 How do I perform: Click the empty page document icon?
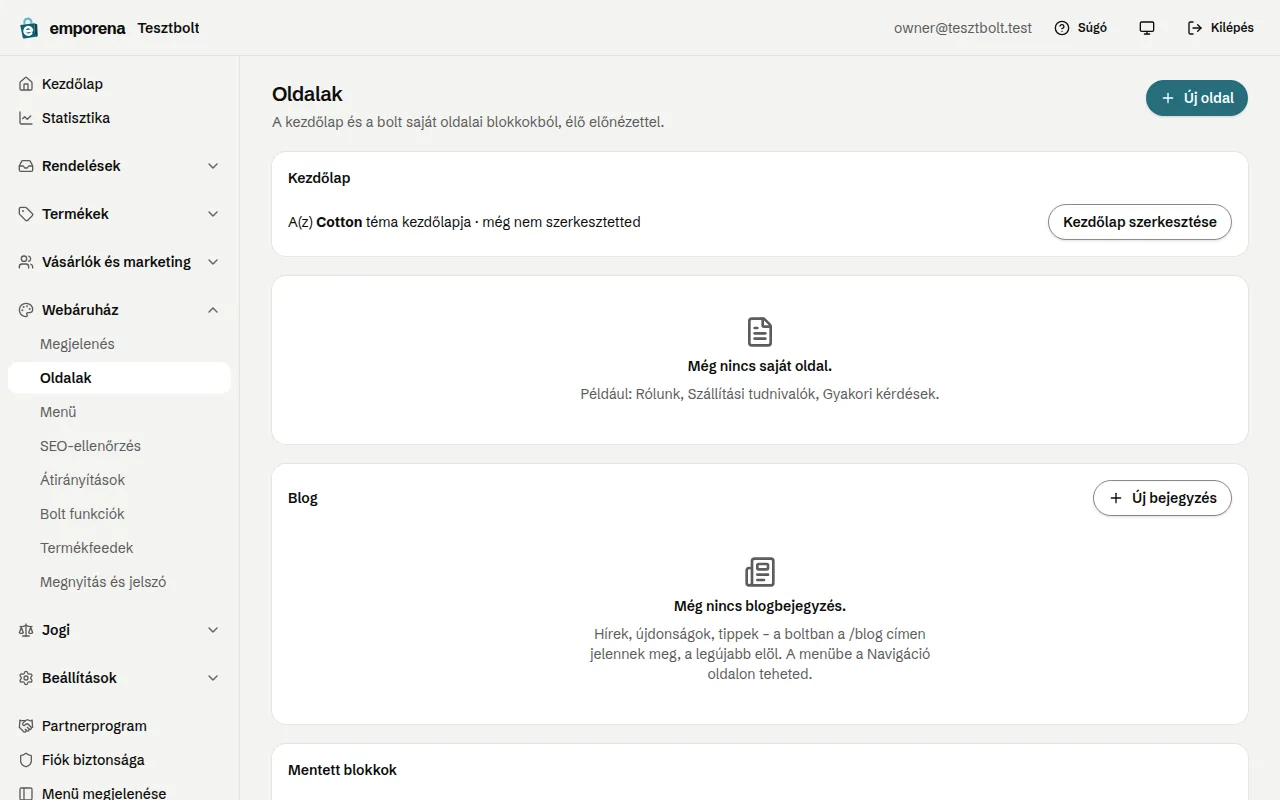760,332
